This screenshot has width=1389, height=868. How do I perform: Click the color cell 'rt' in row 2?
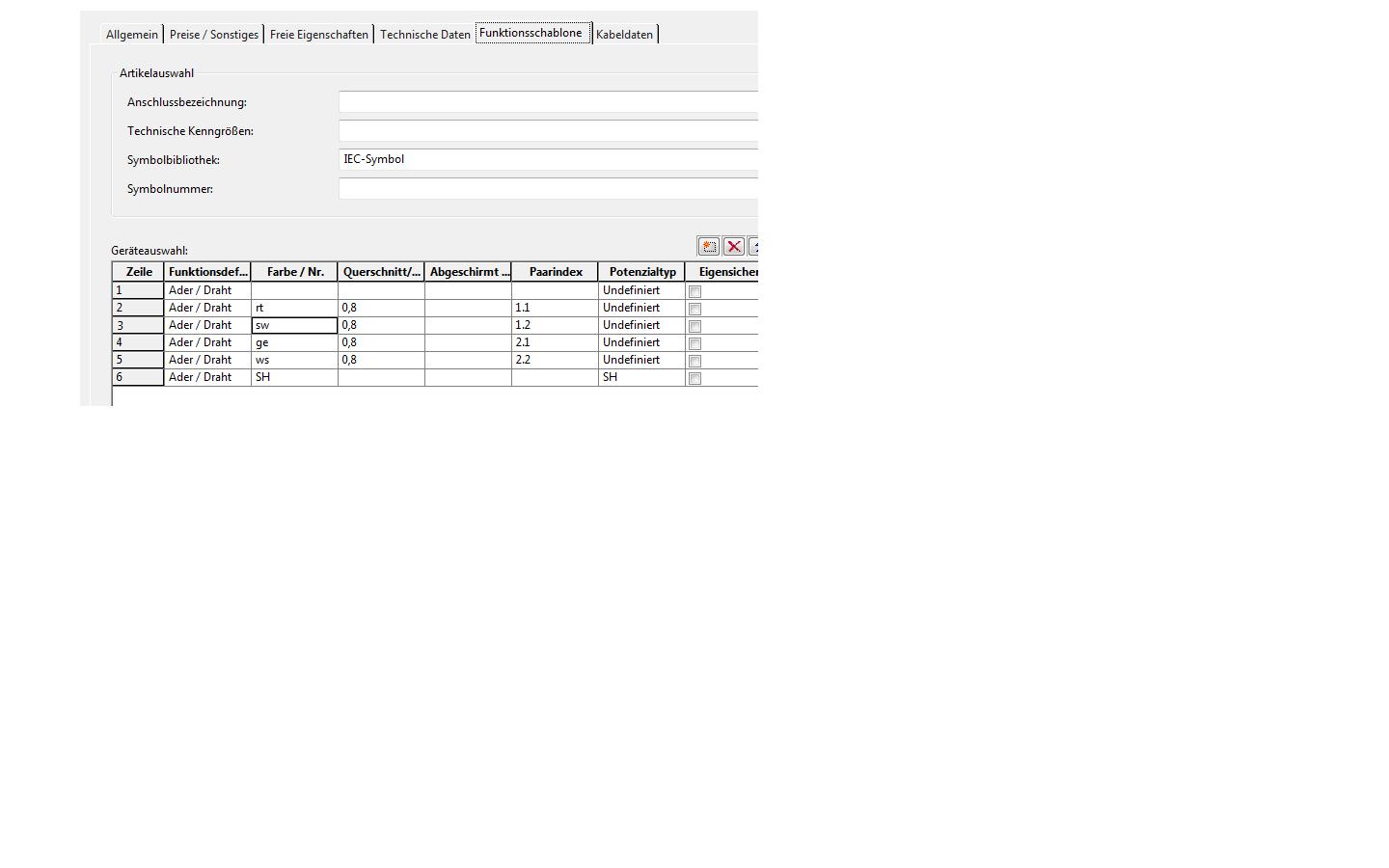point(294,308)
